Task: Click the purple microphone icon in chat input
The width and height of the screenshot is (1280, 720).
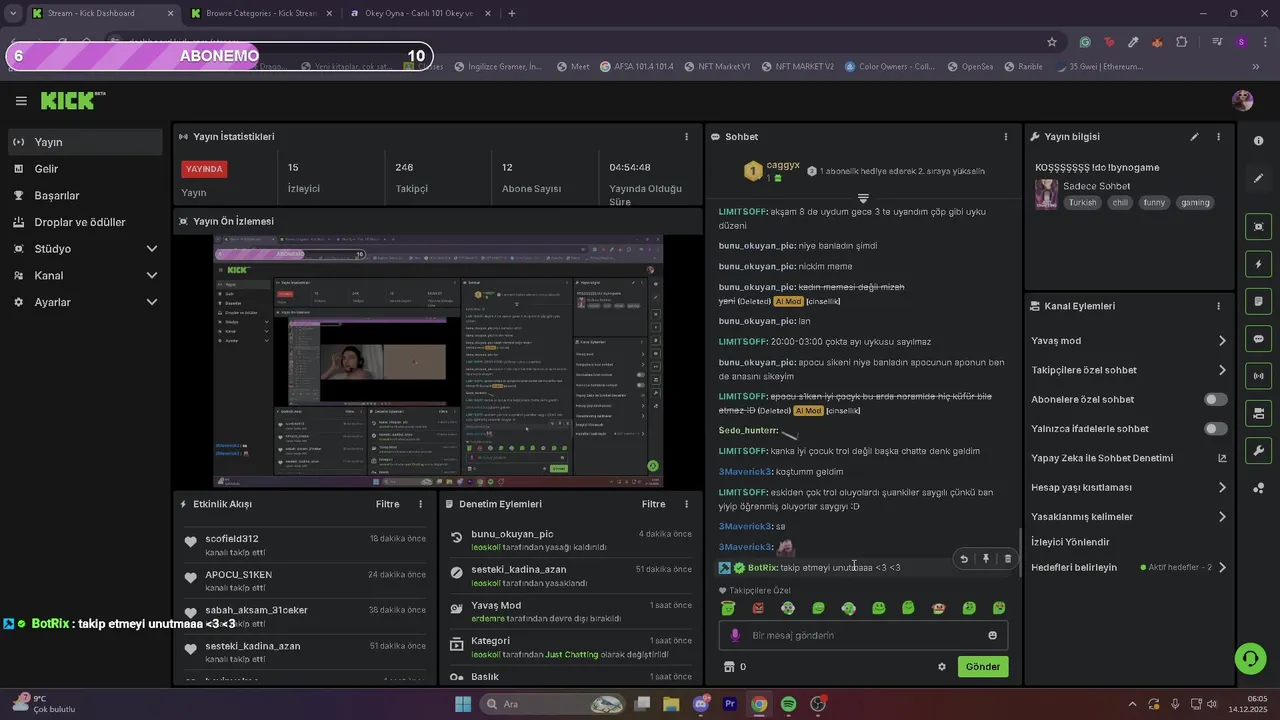Action: 735,635
